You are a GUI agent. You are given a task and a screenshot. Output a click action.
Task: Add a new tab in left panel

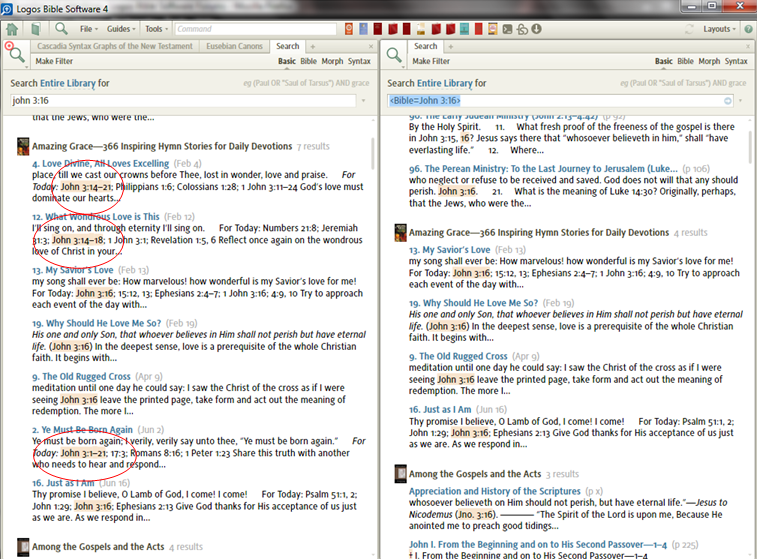pos(312,46)
